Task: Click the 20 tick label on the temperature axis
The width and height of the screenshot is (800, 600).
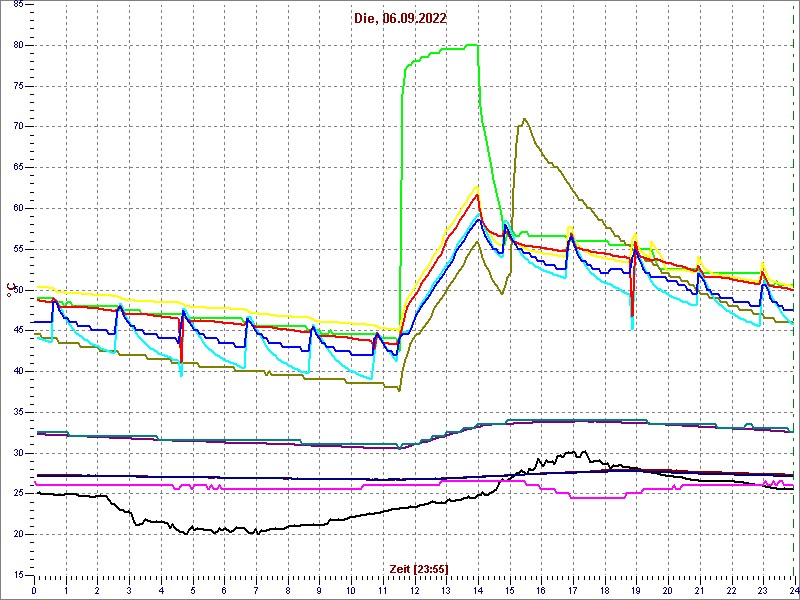Action: (17, 535)
